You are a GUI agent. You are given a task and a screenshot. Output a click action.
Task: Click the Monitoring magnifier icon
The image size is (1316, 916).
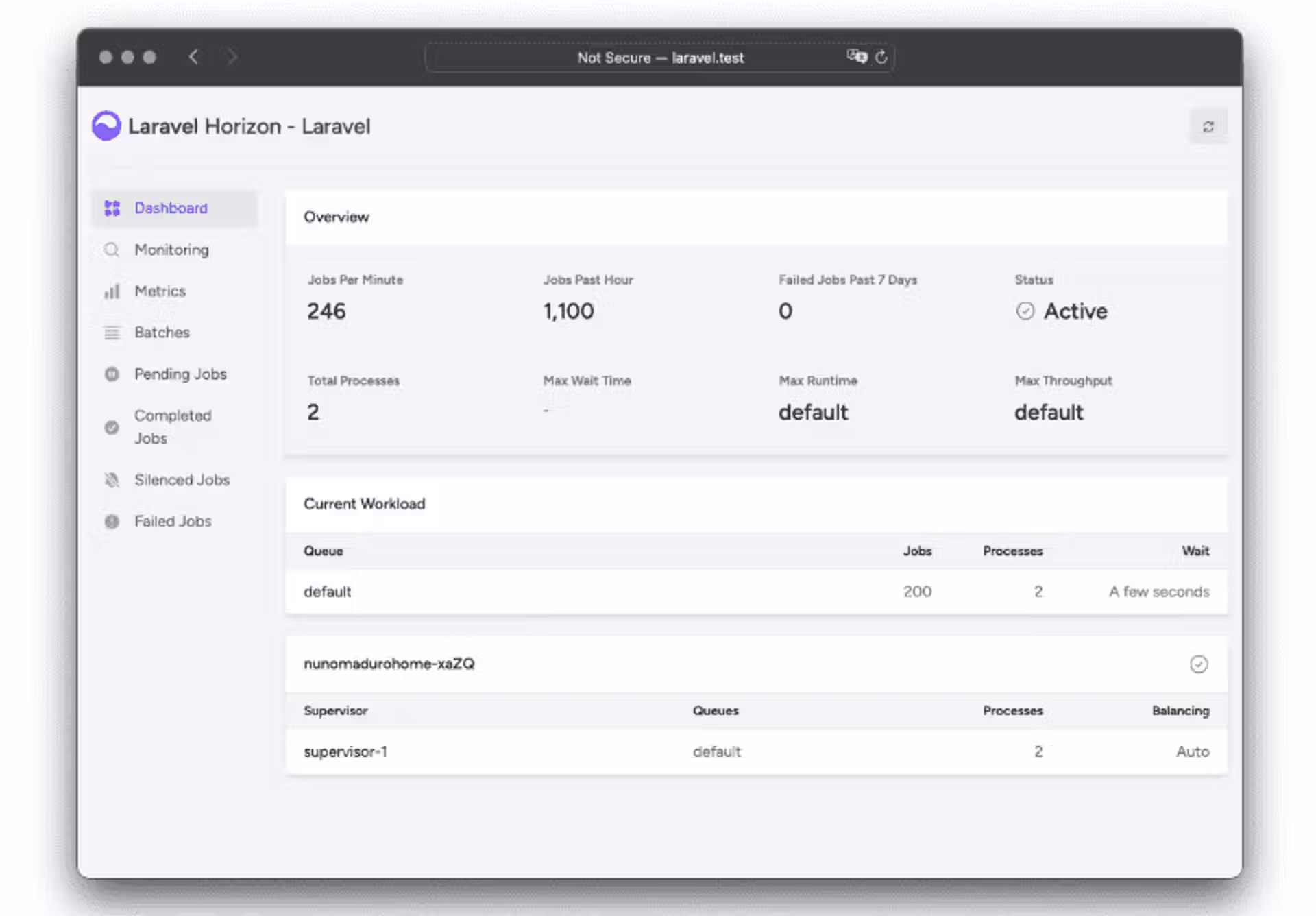(x=112, y=250)
